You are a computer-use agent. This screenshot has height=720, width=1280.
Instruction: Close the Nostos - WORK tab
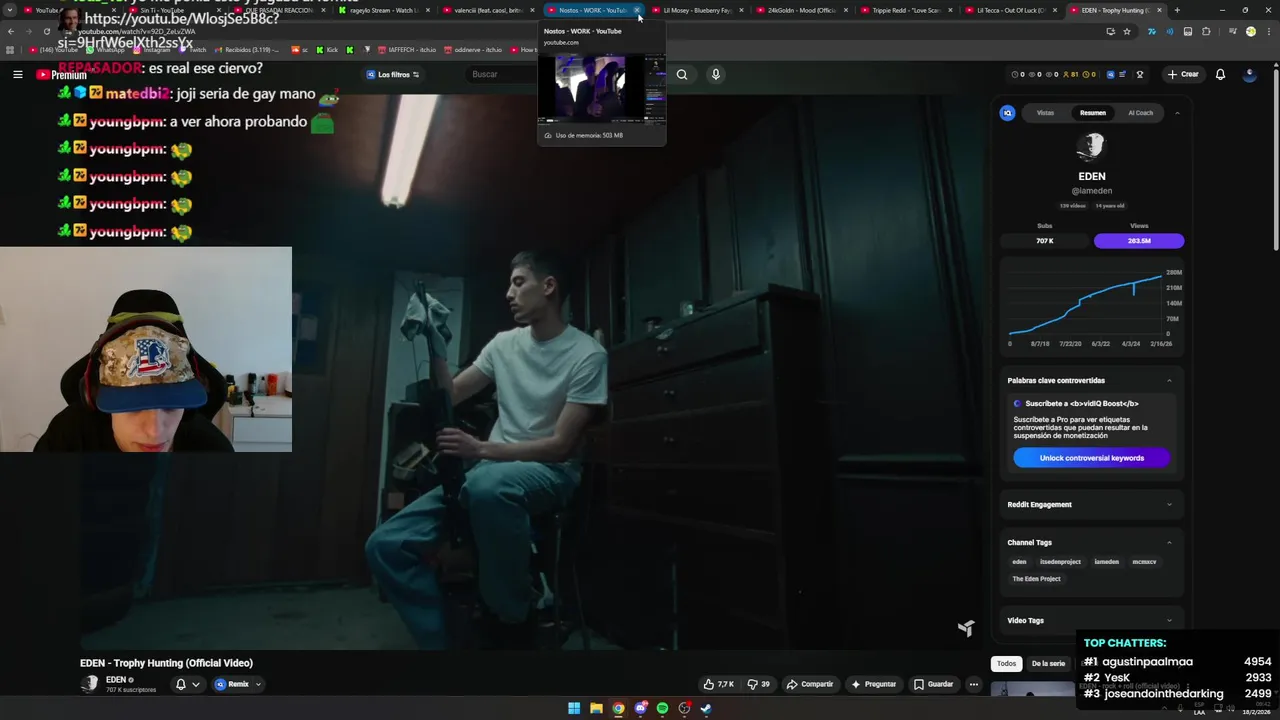637,10
